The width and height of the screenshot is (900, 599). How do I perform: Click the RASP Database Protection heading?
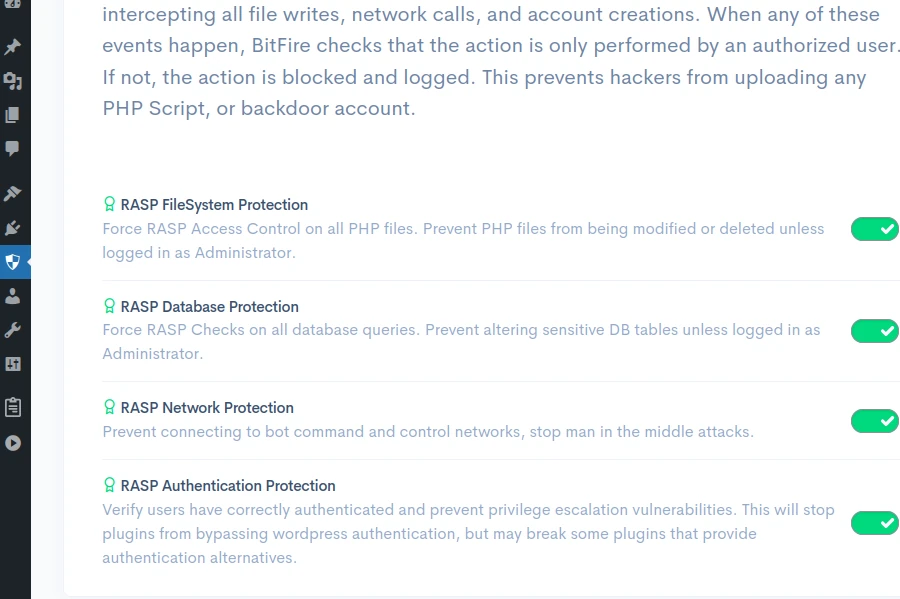click(x=209, y=306)
